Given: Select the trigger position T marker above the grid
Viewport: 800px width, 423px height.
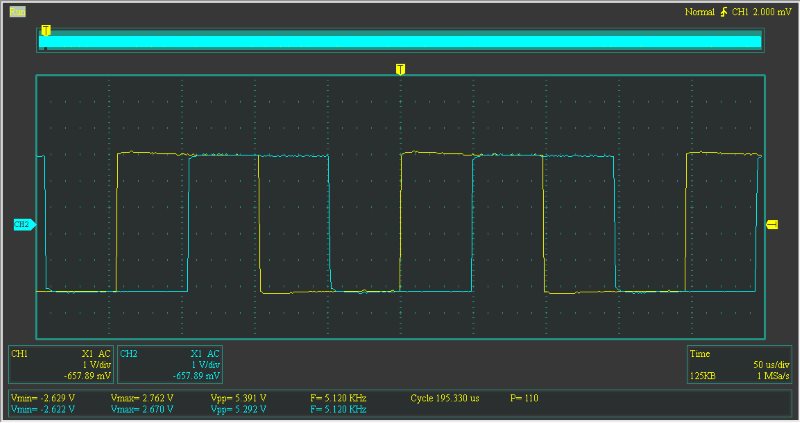Looking at the screenshot, I should click(x=400, y=69).
